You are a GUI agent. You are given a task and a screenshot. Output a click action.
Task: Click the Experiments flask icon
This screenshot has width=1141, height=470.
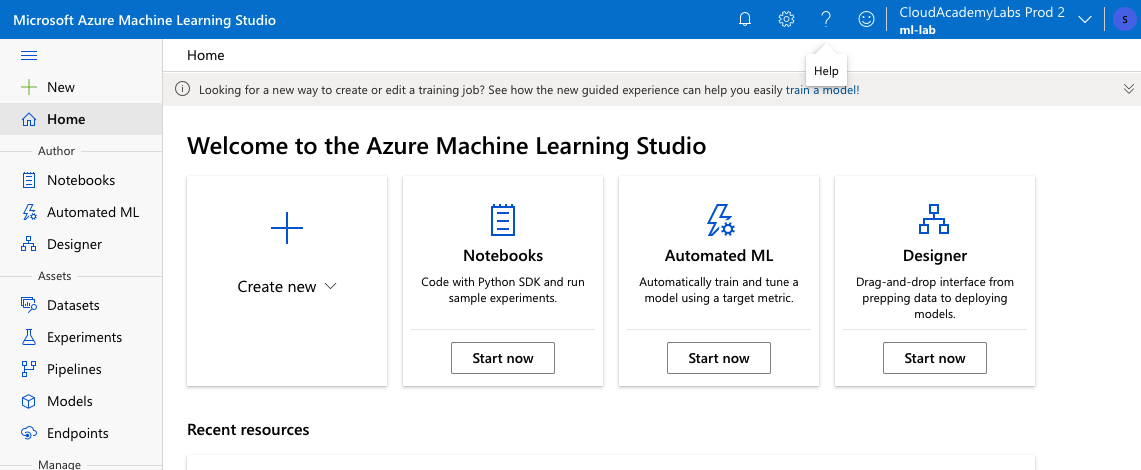click(29, 338)
